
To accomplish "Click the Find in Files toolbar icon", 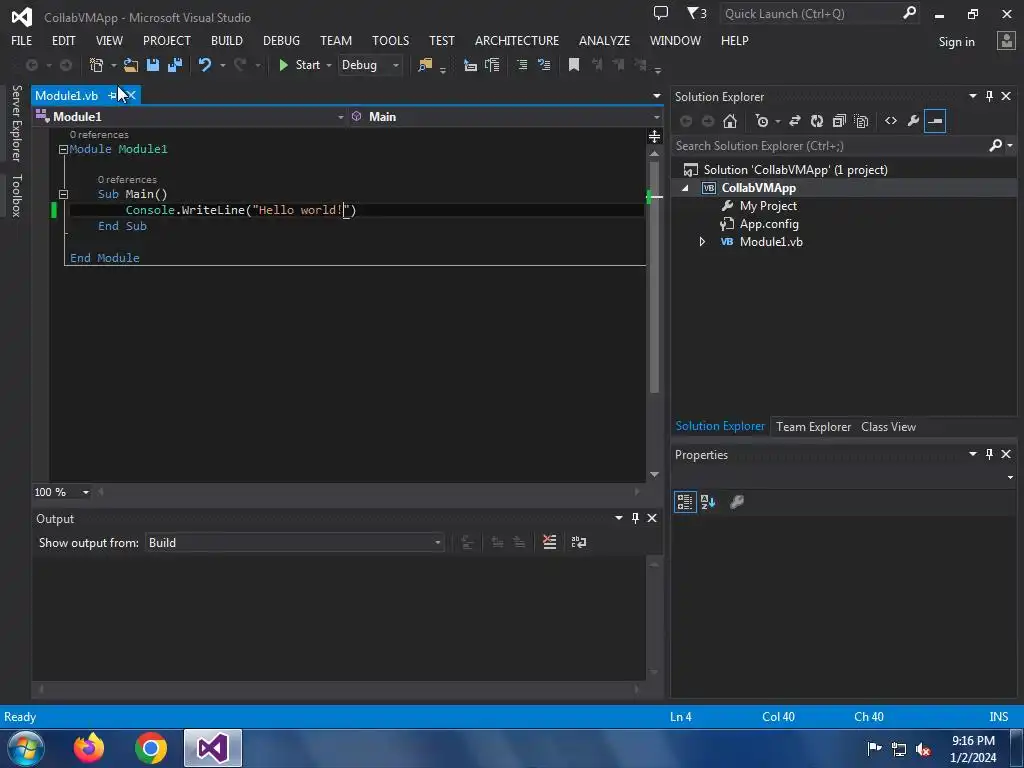I will point(425,65).
